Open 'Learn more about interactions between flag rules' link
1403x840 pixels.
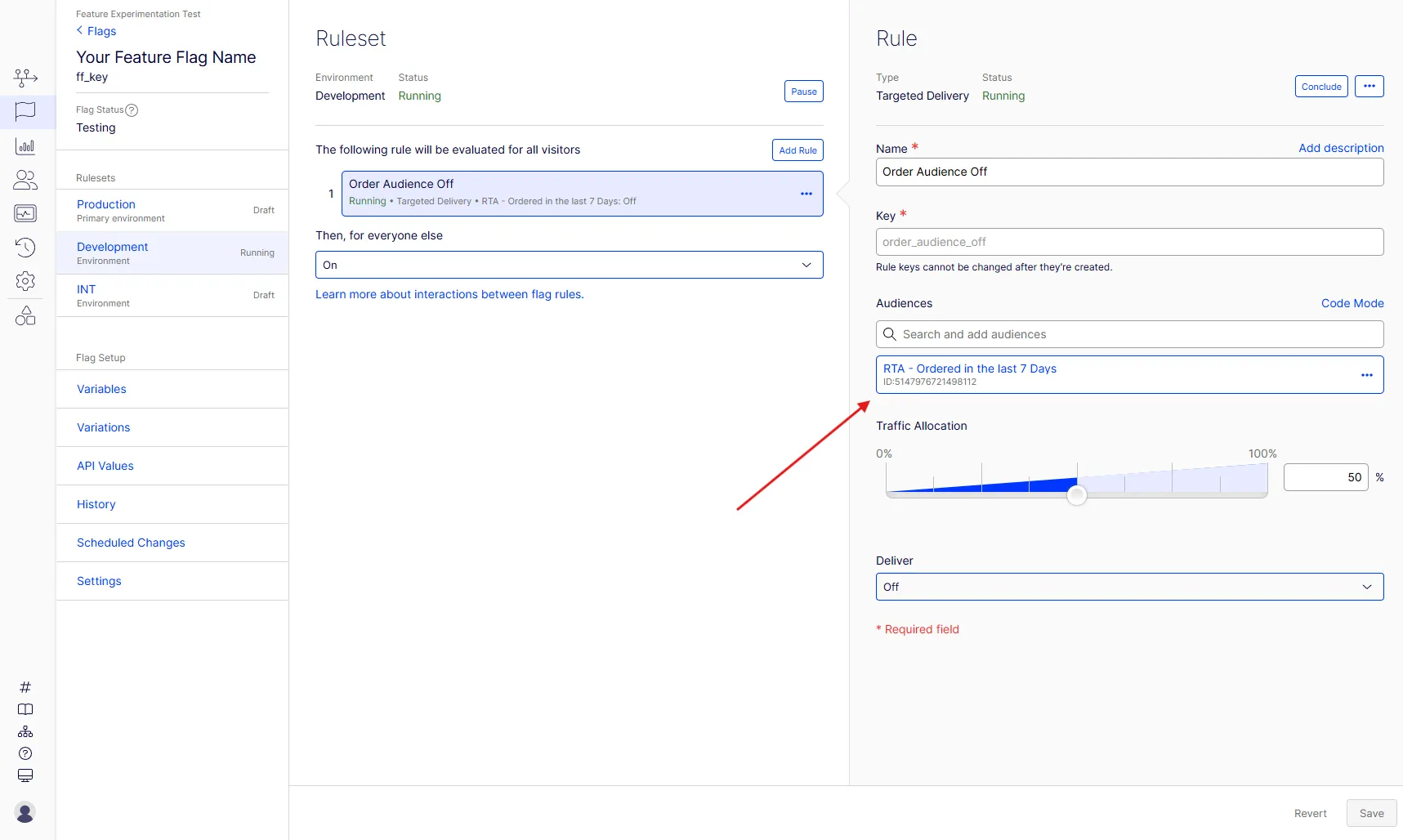point(449,294)
